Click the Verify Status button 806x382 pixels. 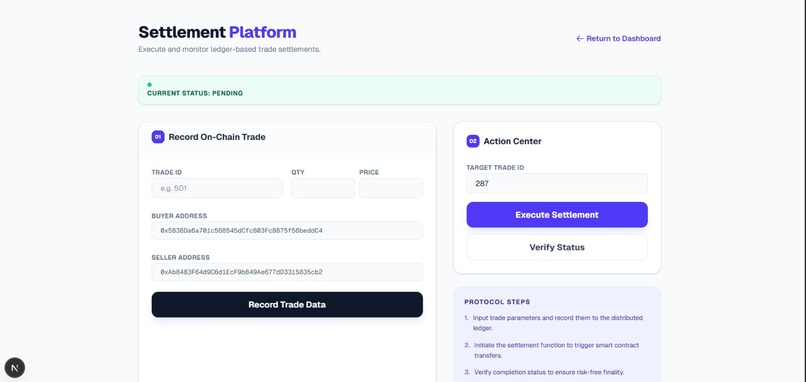tap(557, 247)
